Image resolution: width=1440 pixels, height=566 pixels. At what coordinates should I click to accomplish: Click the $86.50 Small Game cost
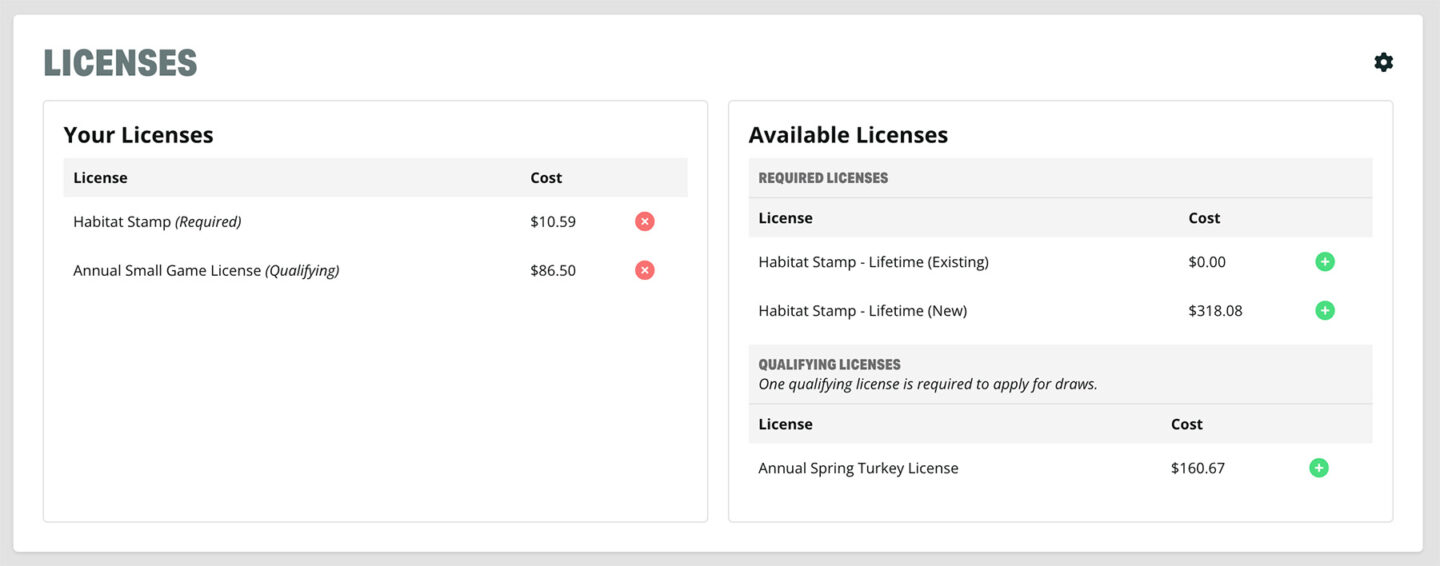pos(553,270)
